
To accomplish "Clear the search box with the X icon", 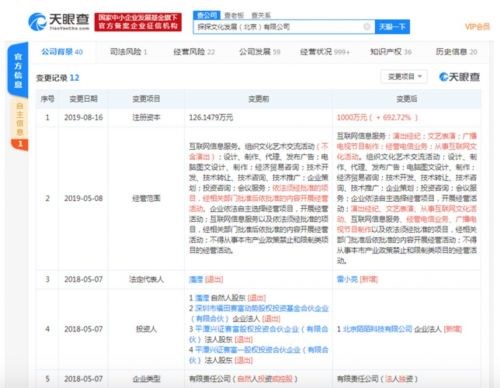I will [367, 27].
